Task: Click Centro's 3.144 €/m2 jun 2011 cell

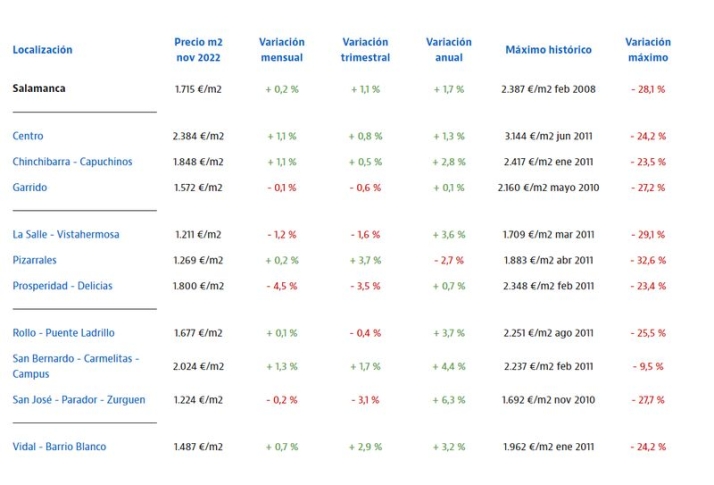Action: pos(548,136)
